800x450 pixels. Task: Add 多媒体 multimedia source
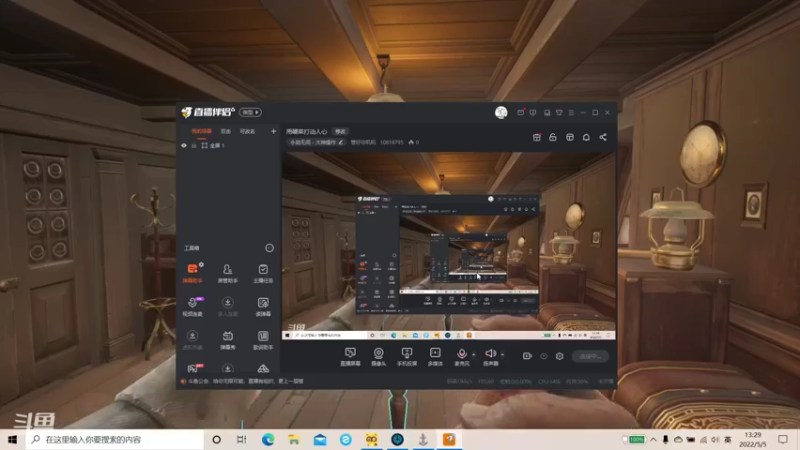tap(435, 357)
